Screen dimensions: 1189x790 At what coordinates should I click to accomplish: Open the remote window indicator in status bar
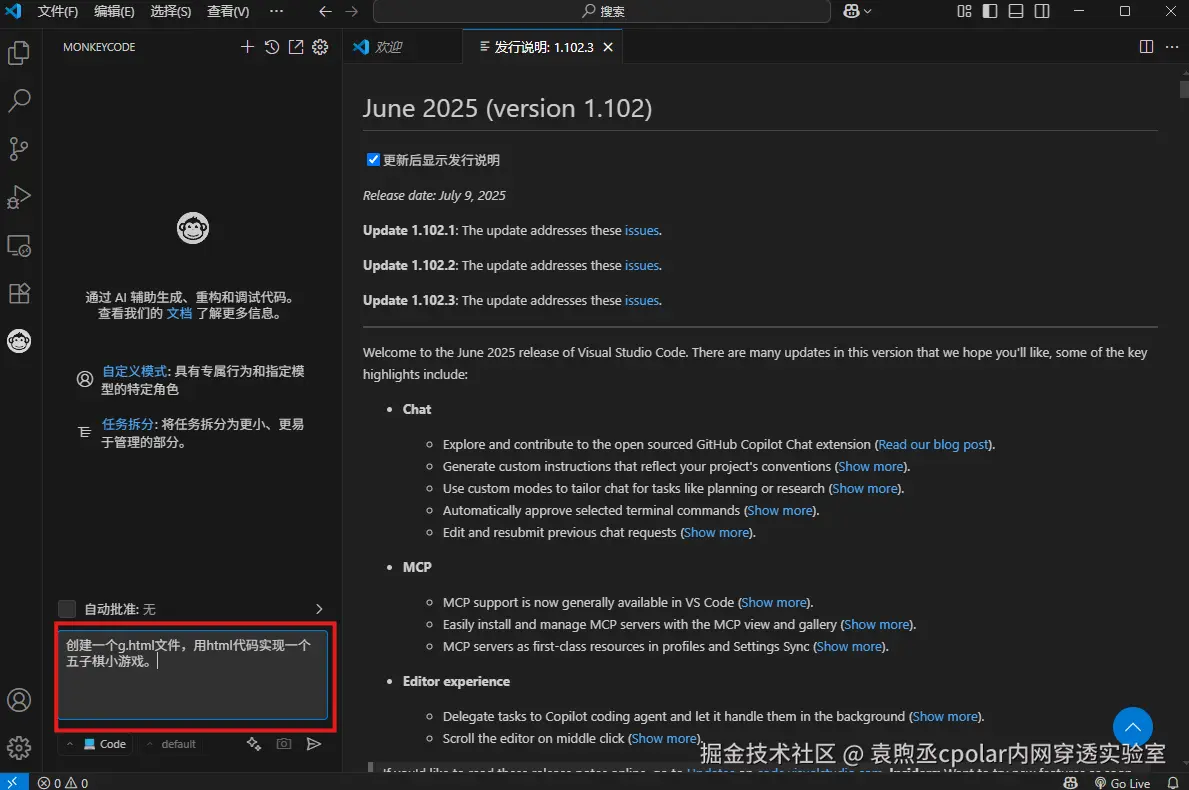click(14, 782)
